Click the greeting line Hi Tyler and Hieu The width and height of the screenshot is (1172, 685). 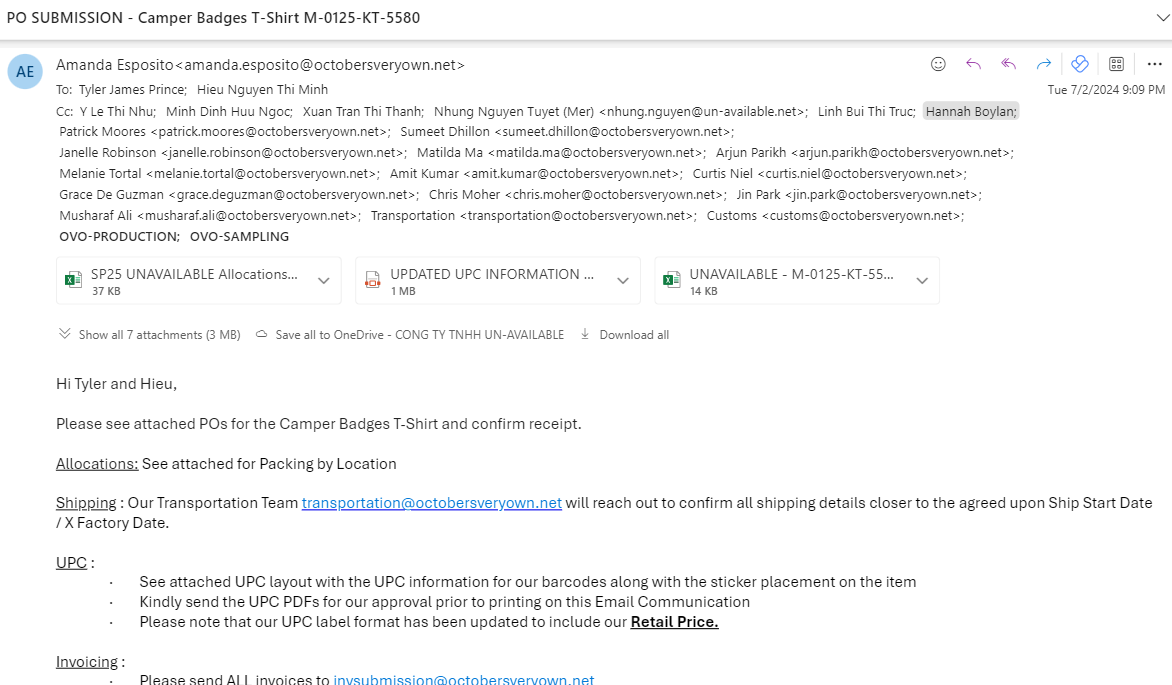(x=117, y=384)
